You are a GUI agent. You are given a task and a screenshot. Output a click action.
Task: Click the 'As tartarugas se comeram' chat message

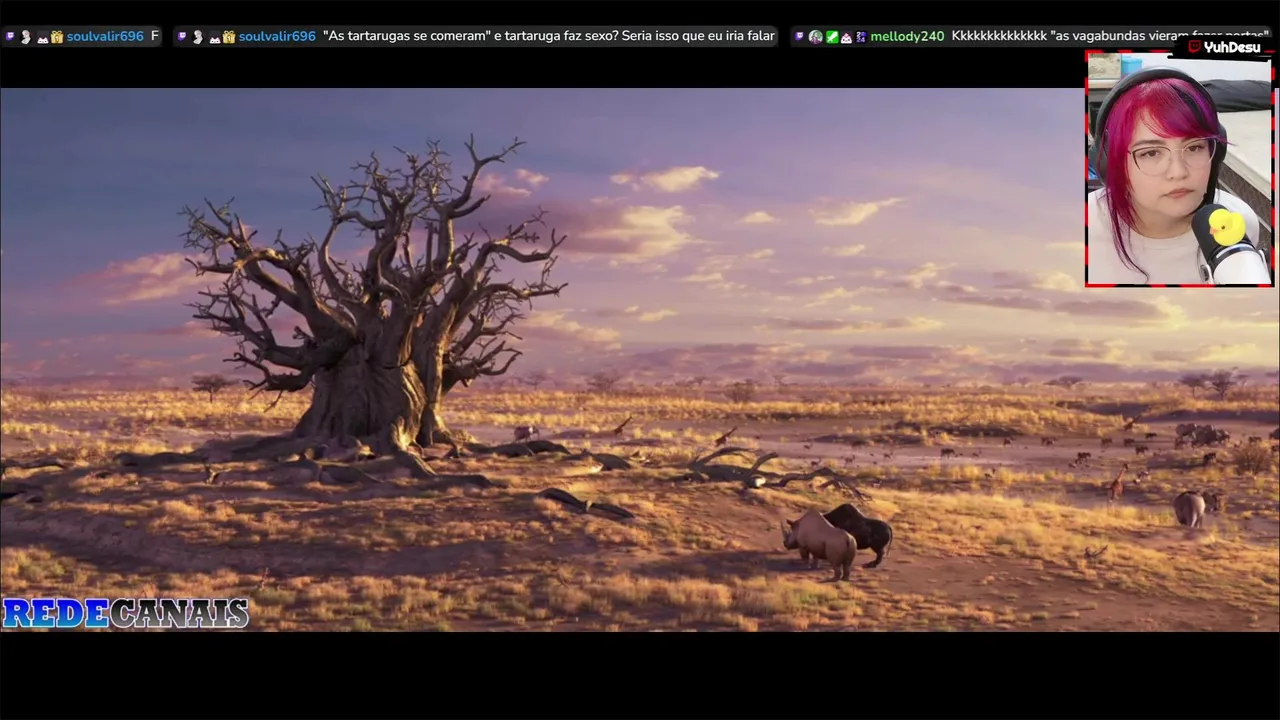pyautogui.click(x=548, y=36)
